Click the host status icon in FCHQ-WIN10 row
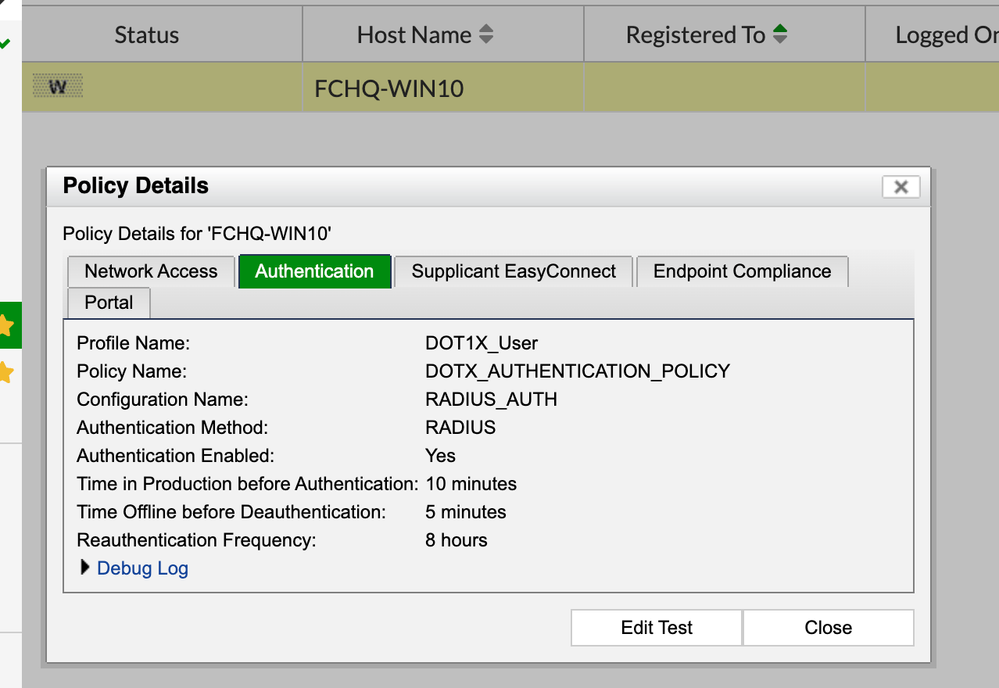The height and width of the screenshot is (688, 999). coord(57,87)
